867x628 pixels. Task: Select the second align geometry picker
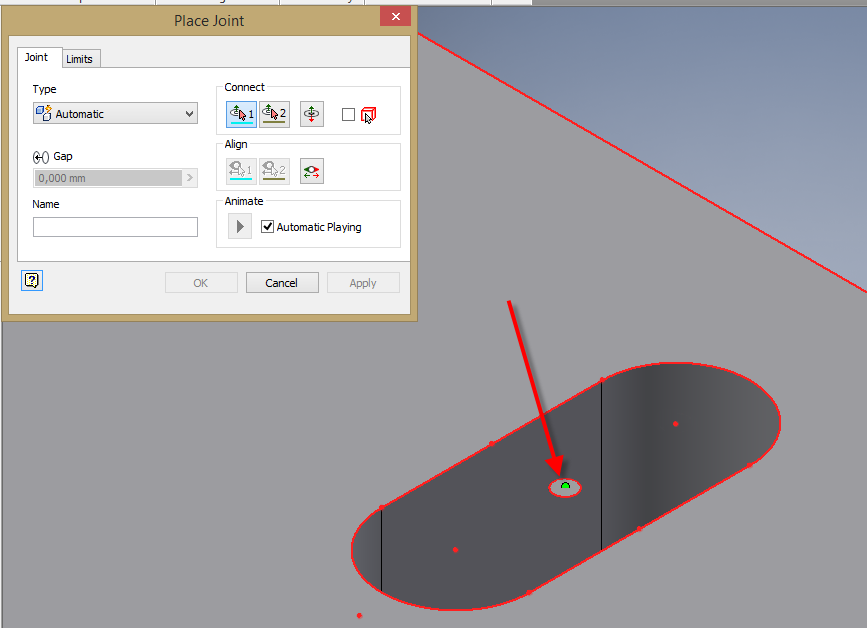[274, 170]
